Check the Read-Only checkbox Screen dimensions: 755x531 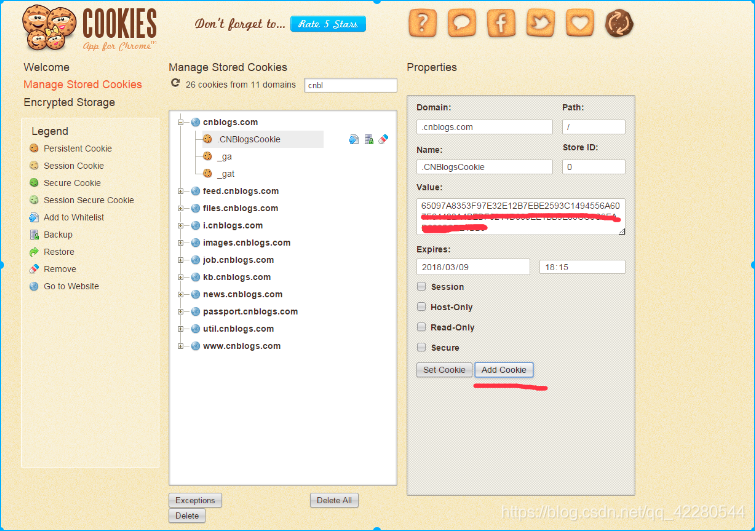(x=422, y=327)
